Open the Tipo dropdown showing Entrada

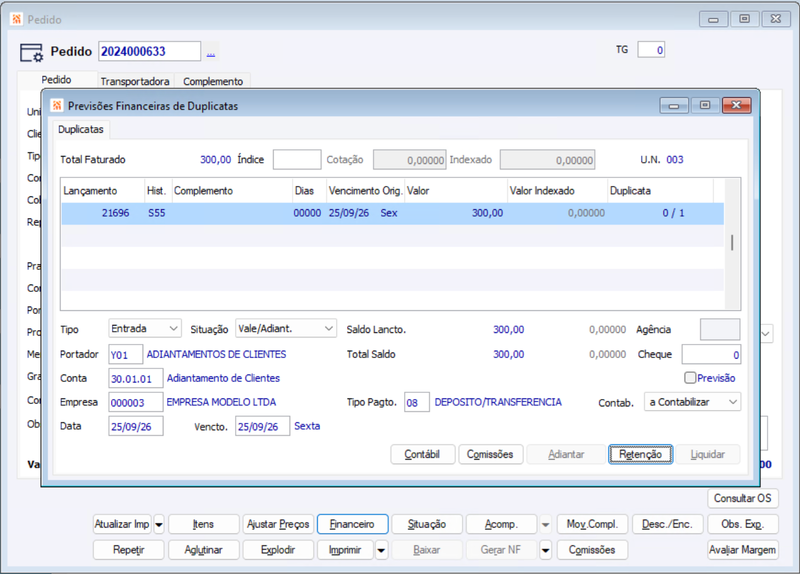(x=145, y=329)
